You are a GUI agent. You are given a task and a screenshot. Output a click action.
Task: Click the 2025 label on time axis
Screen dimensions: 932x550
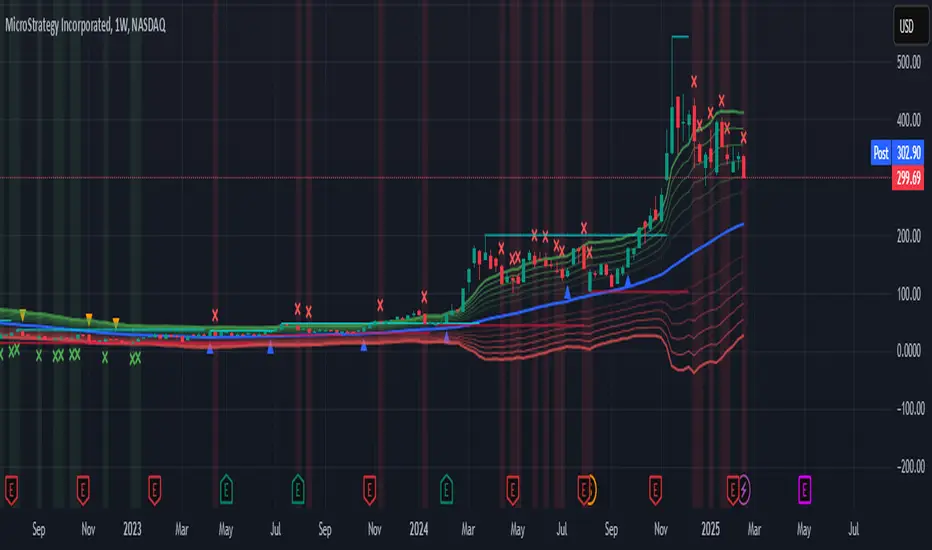[710, 529]
